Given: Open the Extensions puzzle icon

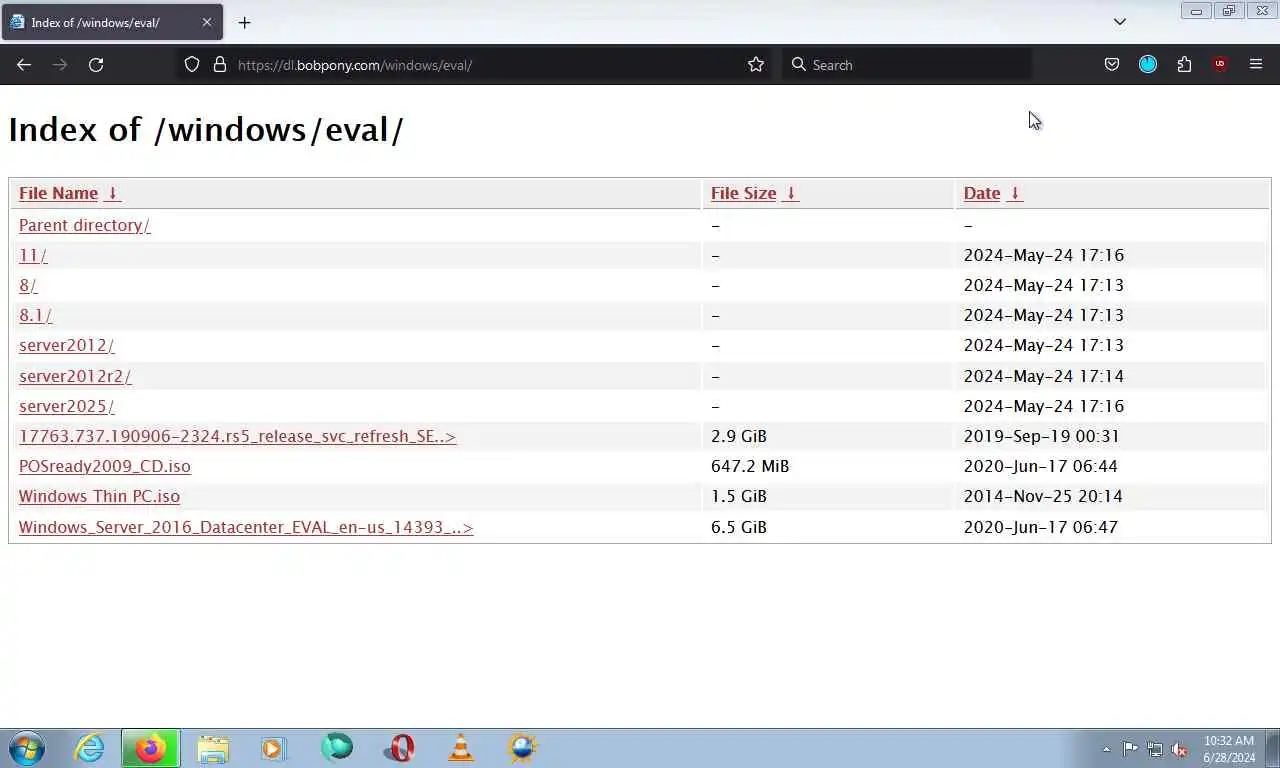Looking at the screenshot, I should click(1184, 64).
